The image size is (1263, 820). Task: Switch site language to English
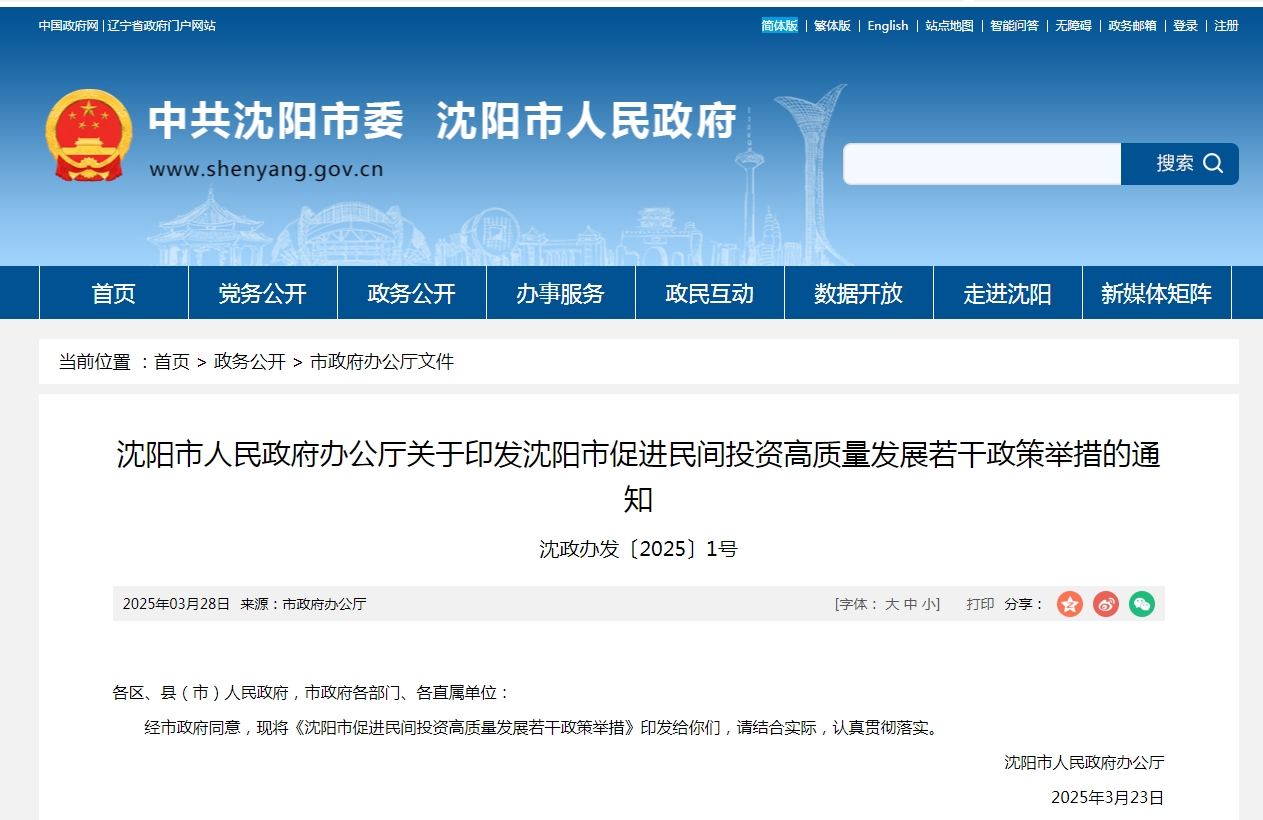888,26
